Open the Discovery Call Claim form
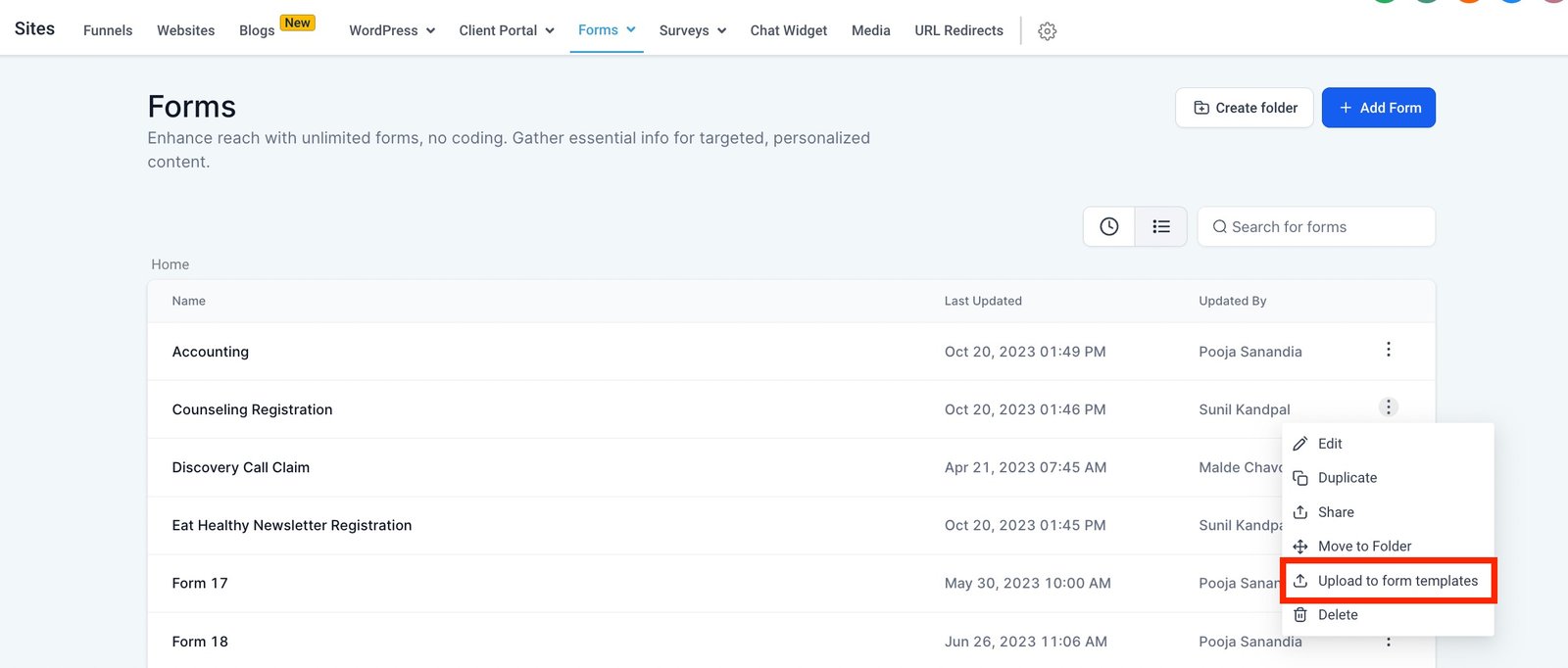1568x668 pixels. 241,467
